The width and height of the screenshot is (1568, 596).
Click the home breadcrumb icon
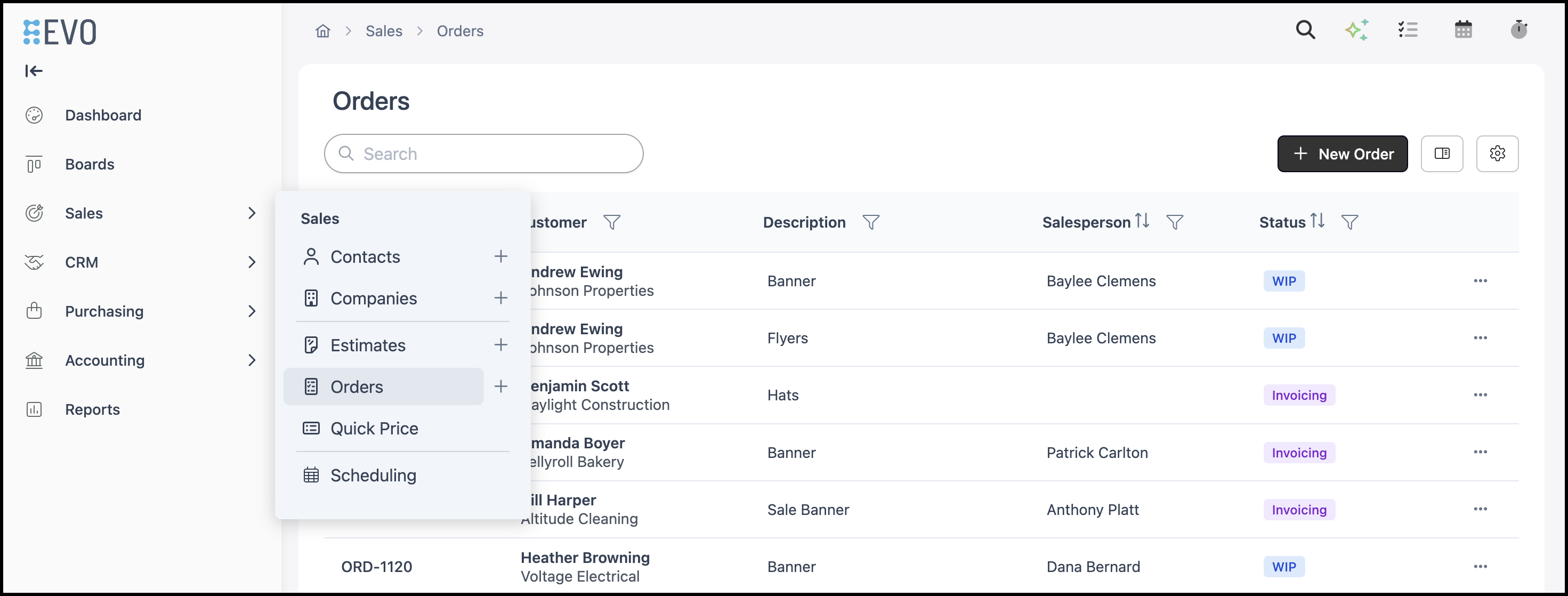(322, 31)
